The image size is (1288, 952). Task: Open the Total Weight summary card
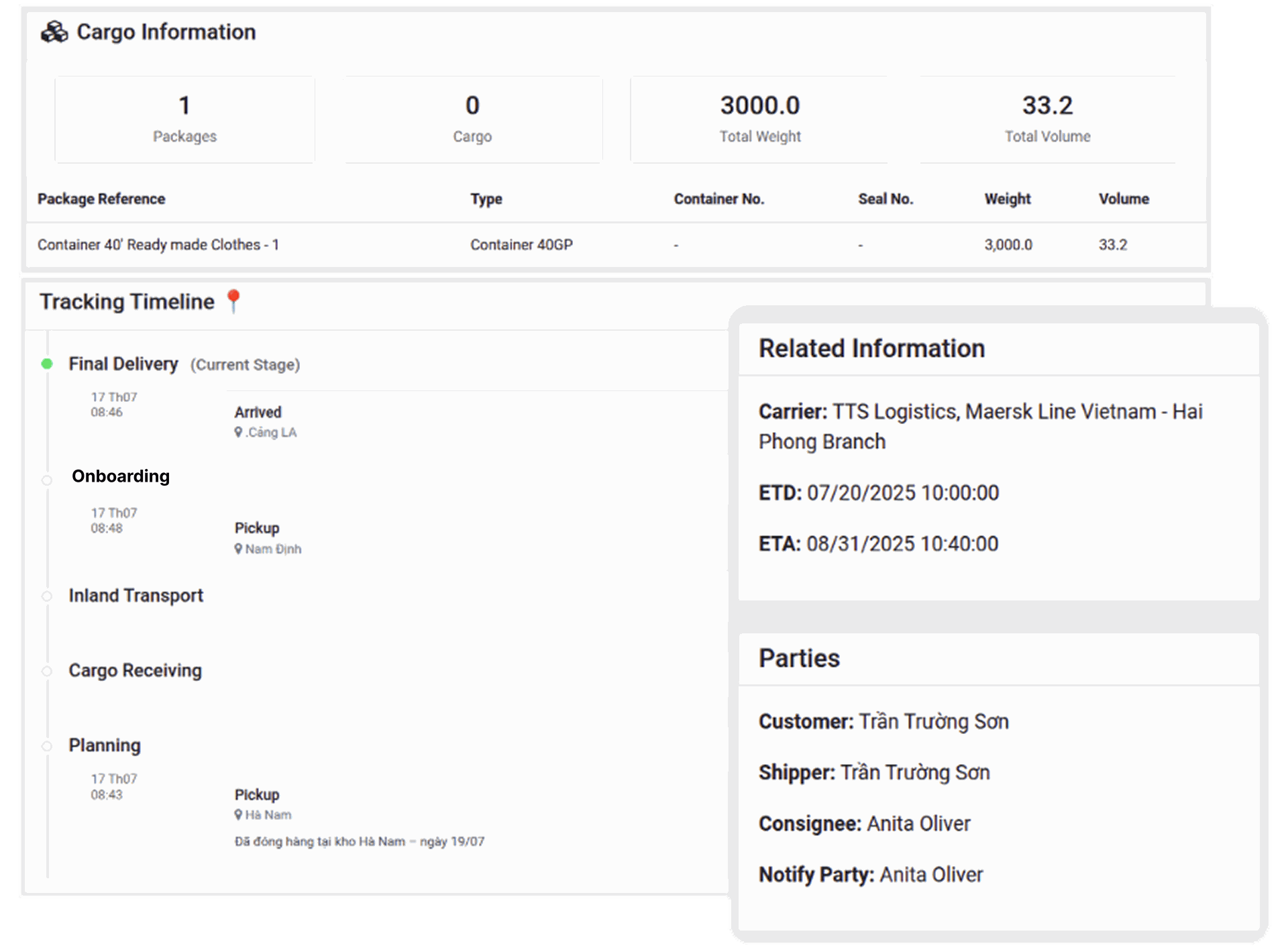click(x=759, y=119)
